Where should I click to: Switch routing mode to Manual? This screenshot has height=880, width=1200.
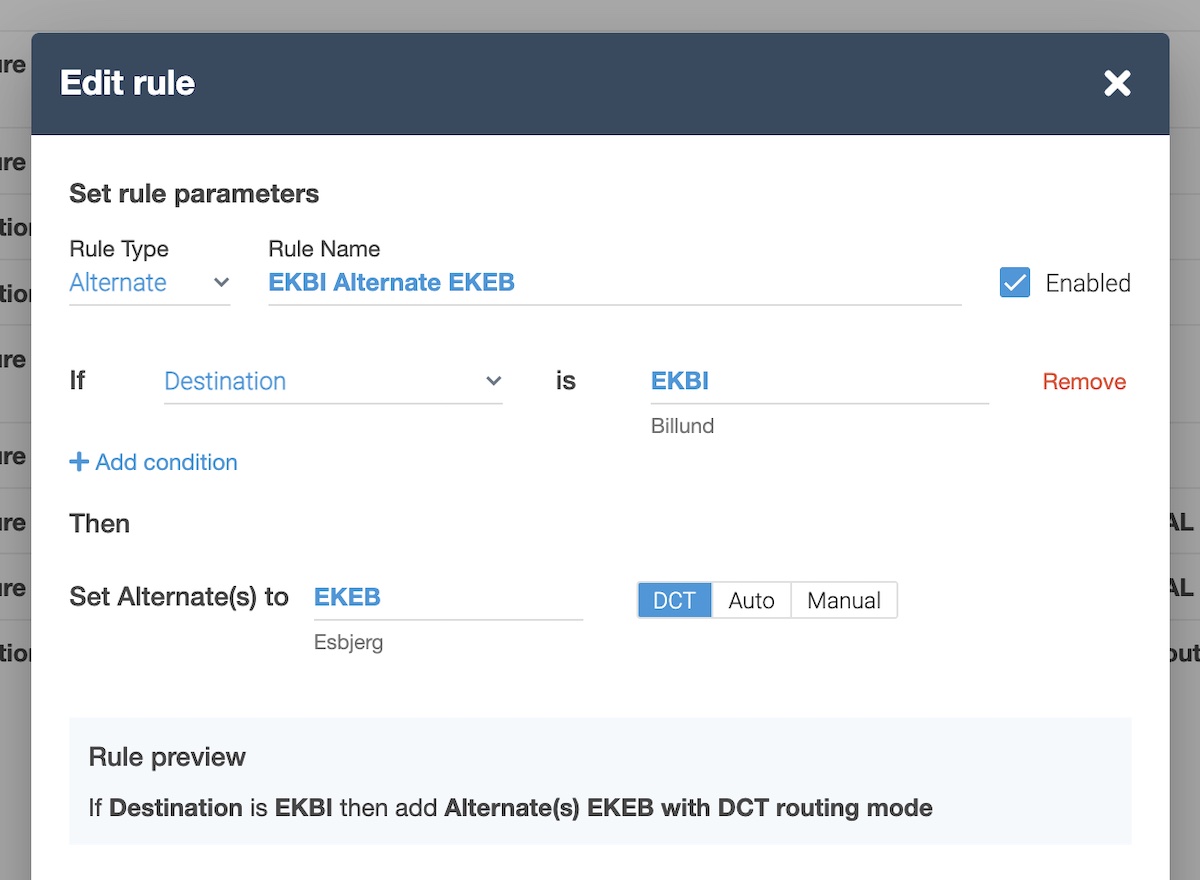[x=844, y=600]
